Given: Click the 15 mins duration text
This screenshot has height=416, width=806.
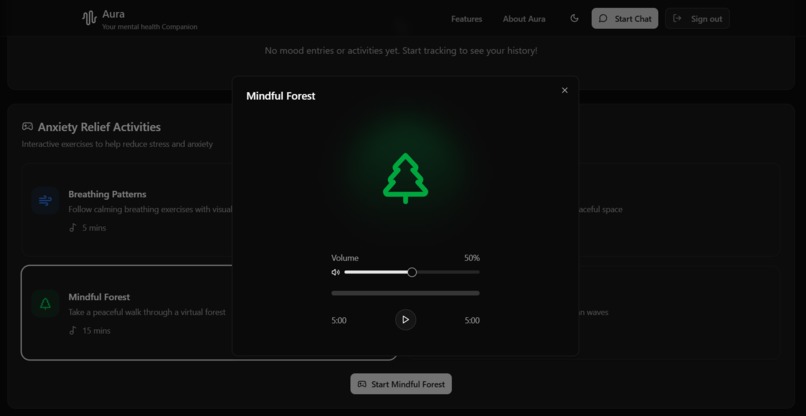Looking at the screenshot, I should [96, 331].
